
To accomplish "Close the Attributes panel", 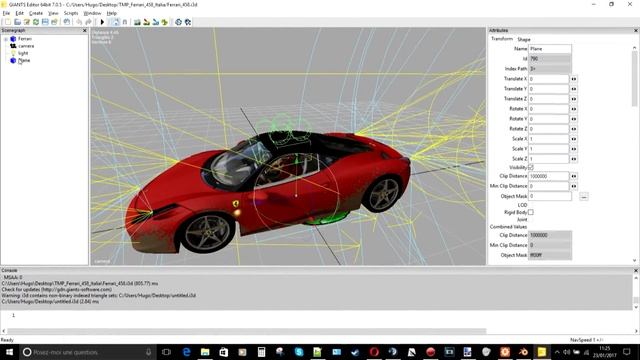I will pos(636,31).
